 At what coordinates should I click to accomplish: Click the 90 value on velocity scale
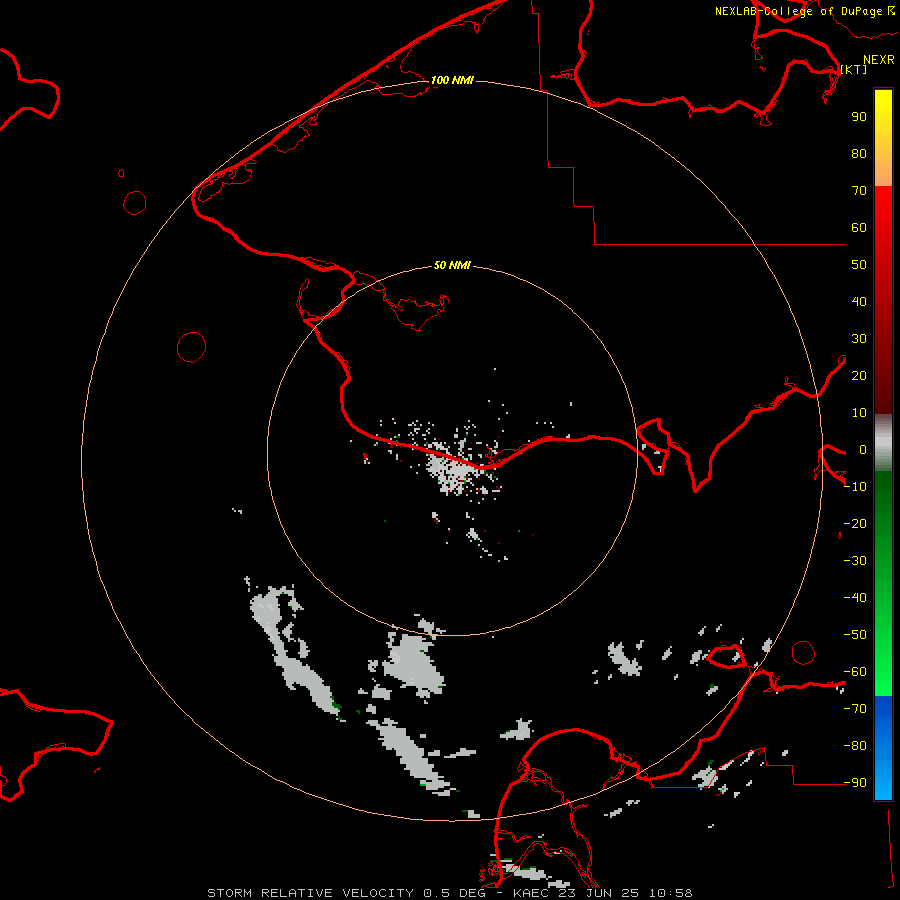(859, 117)
